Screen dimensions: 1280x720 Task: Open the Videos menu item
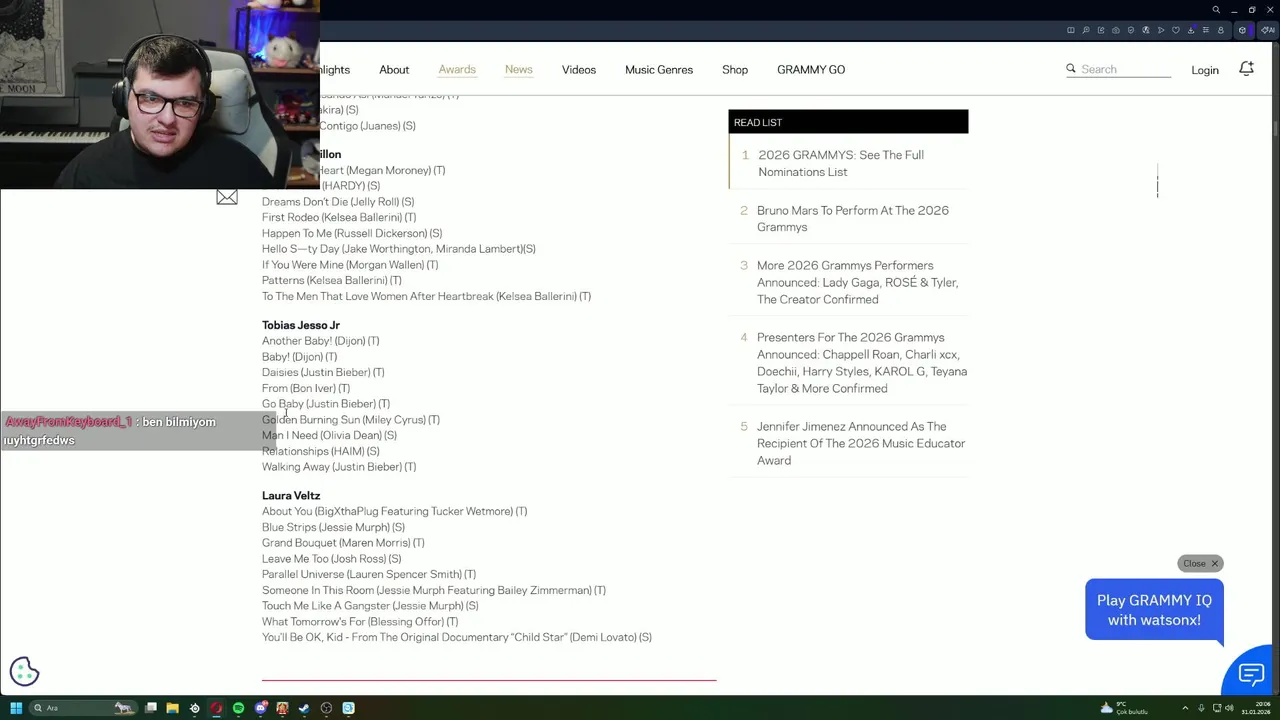pos(579,69)
